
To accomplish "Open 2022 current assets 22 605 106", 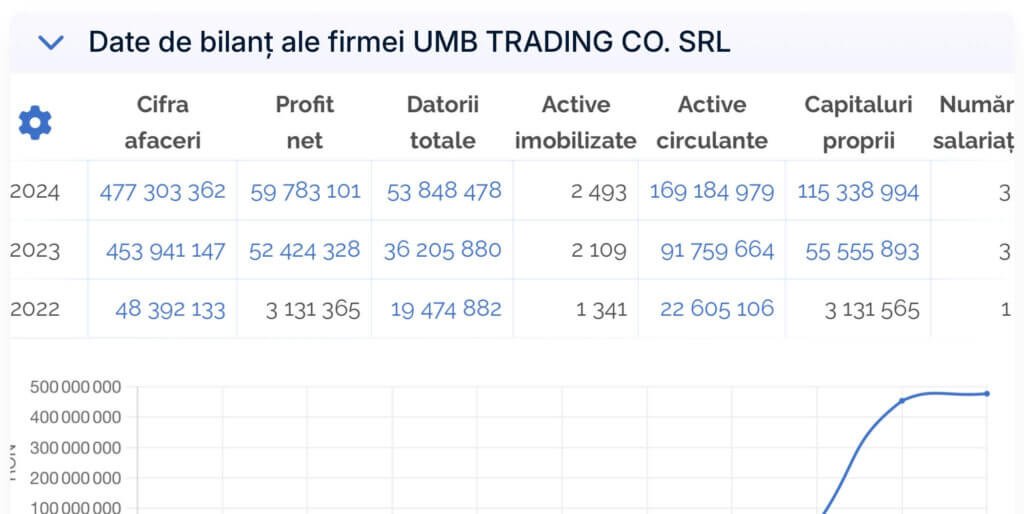I will [x=717, y=309].
